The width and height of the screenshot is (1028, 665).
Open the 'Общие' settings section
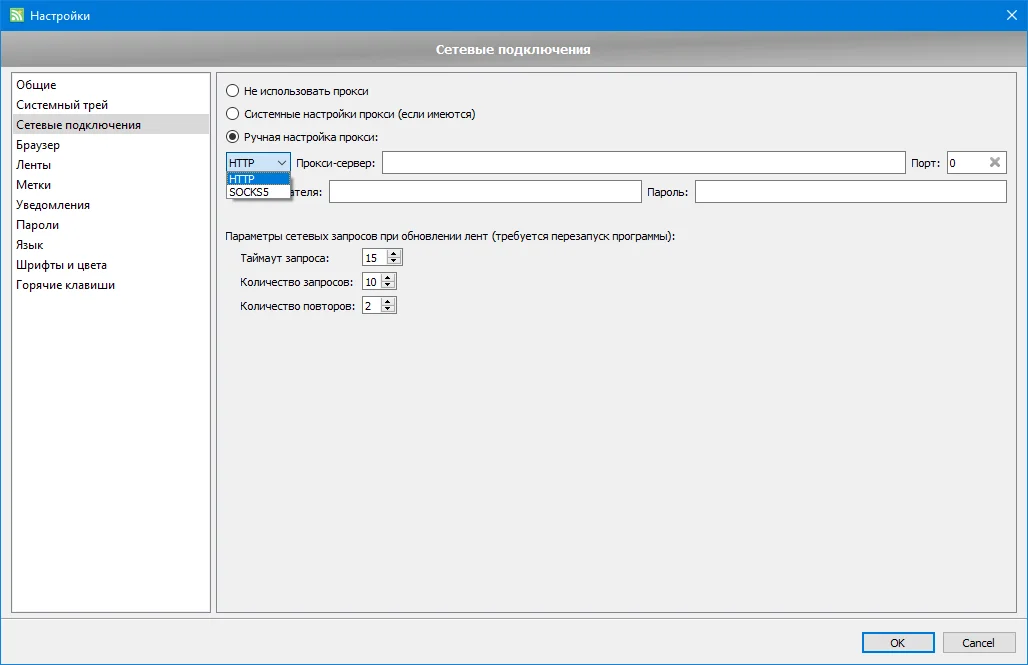[37, 85]
